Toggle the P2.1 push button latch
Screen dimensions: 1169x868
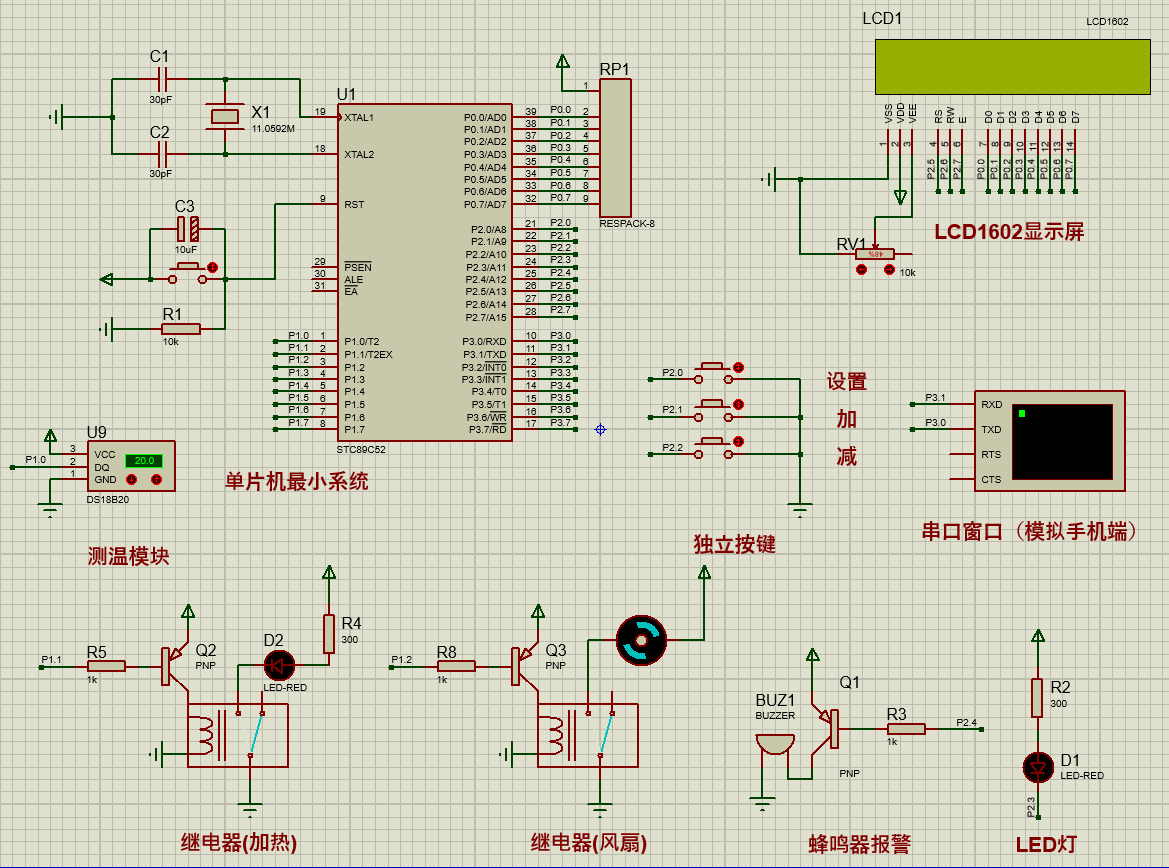738,405
